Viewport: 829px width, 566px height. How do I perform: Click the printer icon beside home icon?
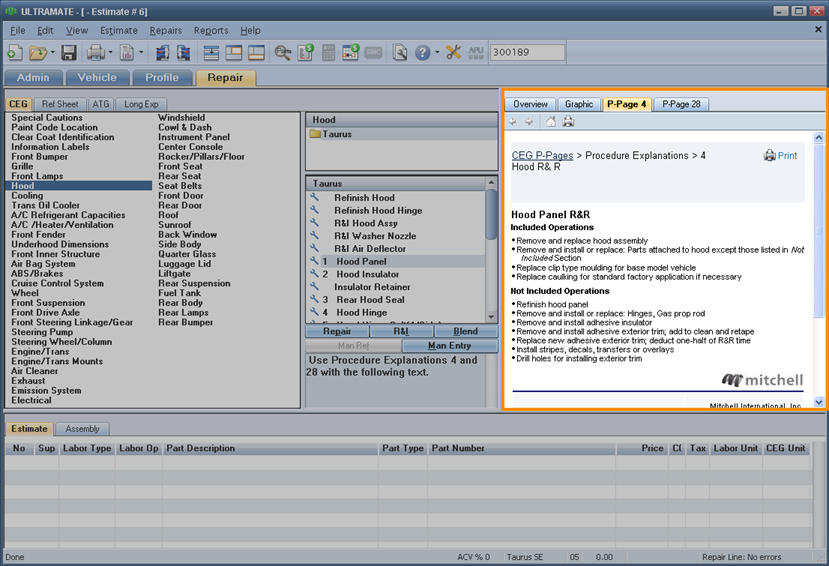(568, 121)
